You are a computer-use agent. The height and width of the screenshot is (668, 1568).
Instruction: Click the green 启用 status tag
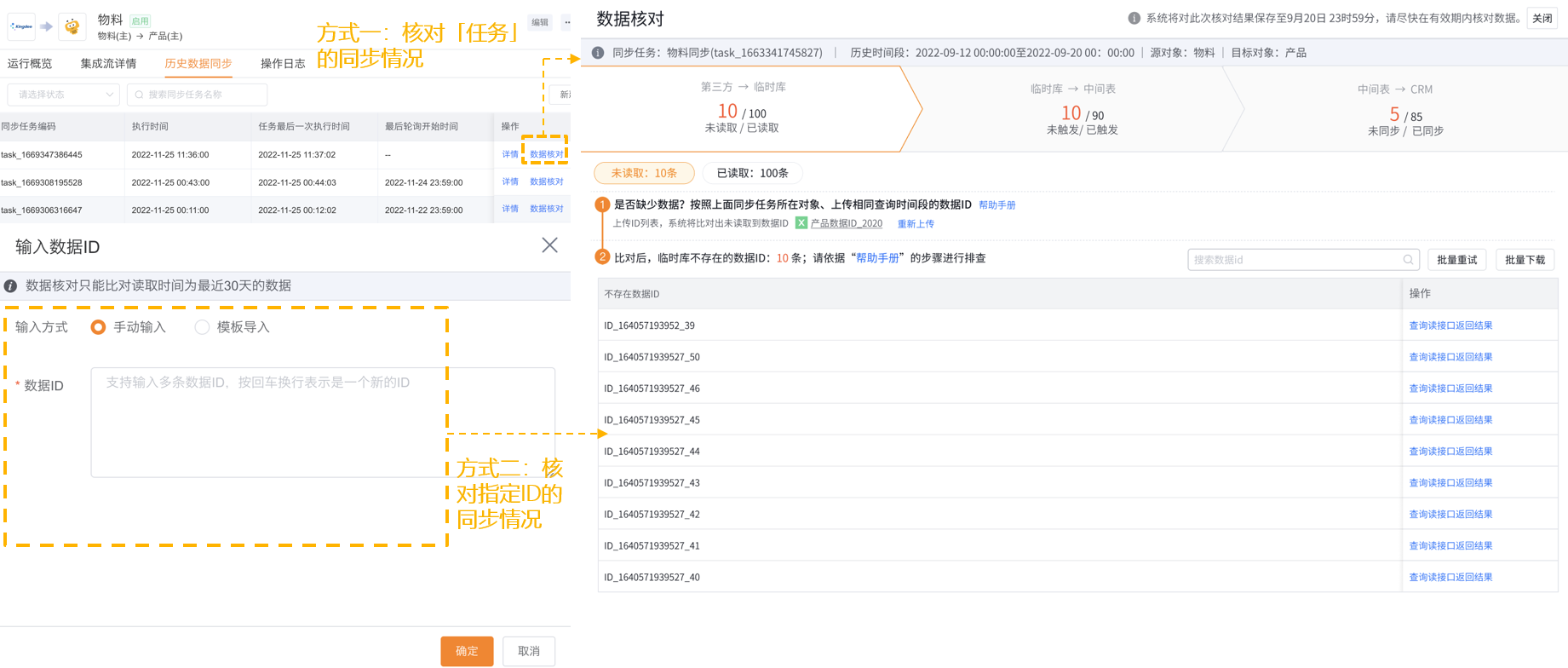click(140, 20)
